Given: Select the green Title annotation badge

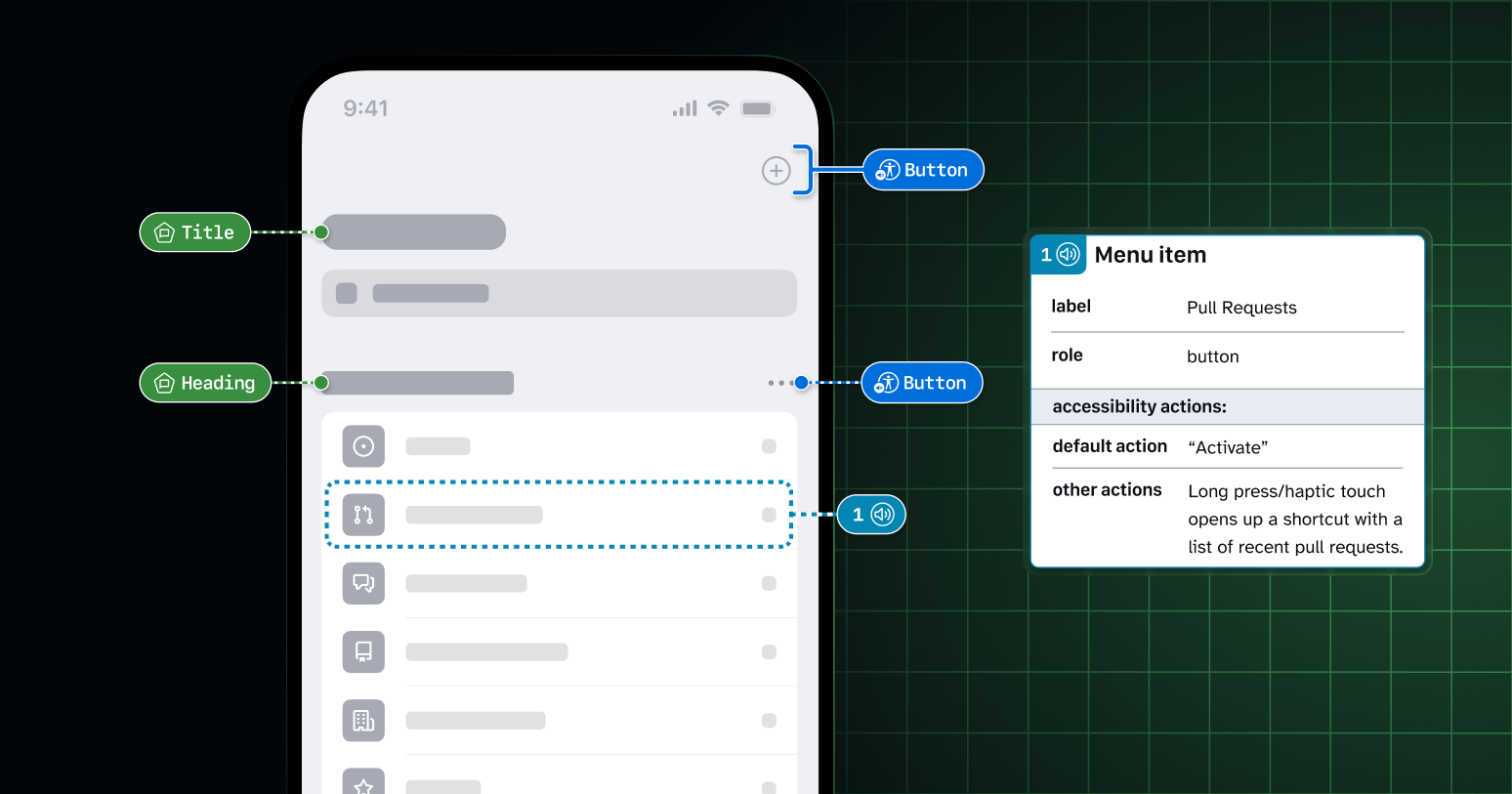Looking at the screenshot, I should [x=194, y=232].
